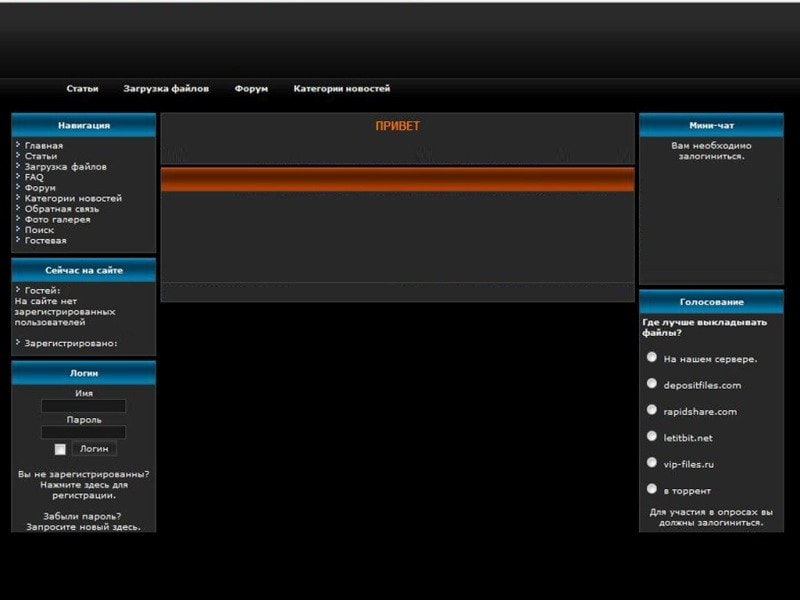Click into the Имя username field
800x600 pixels.
pos(83,406)
